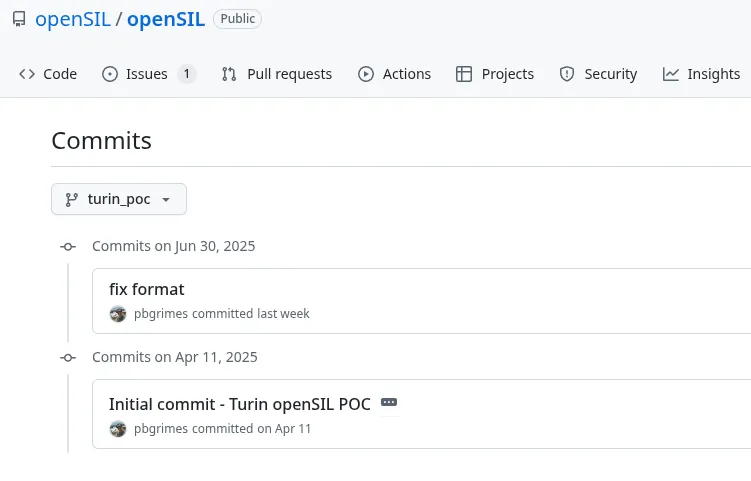Expand commit description with ellipsis button
Image resolution: width=751 pixels, height=481 pixels.
tap(389, 402)
